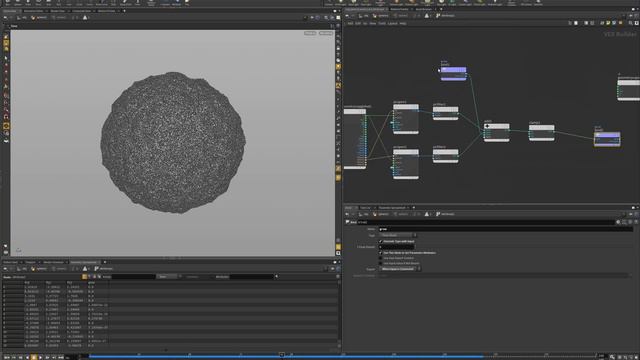Go back in network editor path bar

coord(347,16)
